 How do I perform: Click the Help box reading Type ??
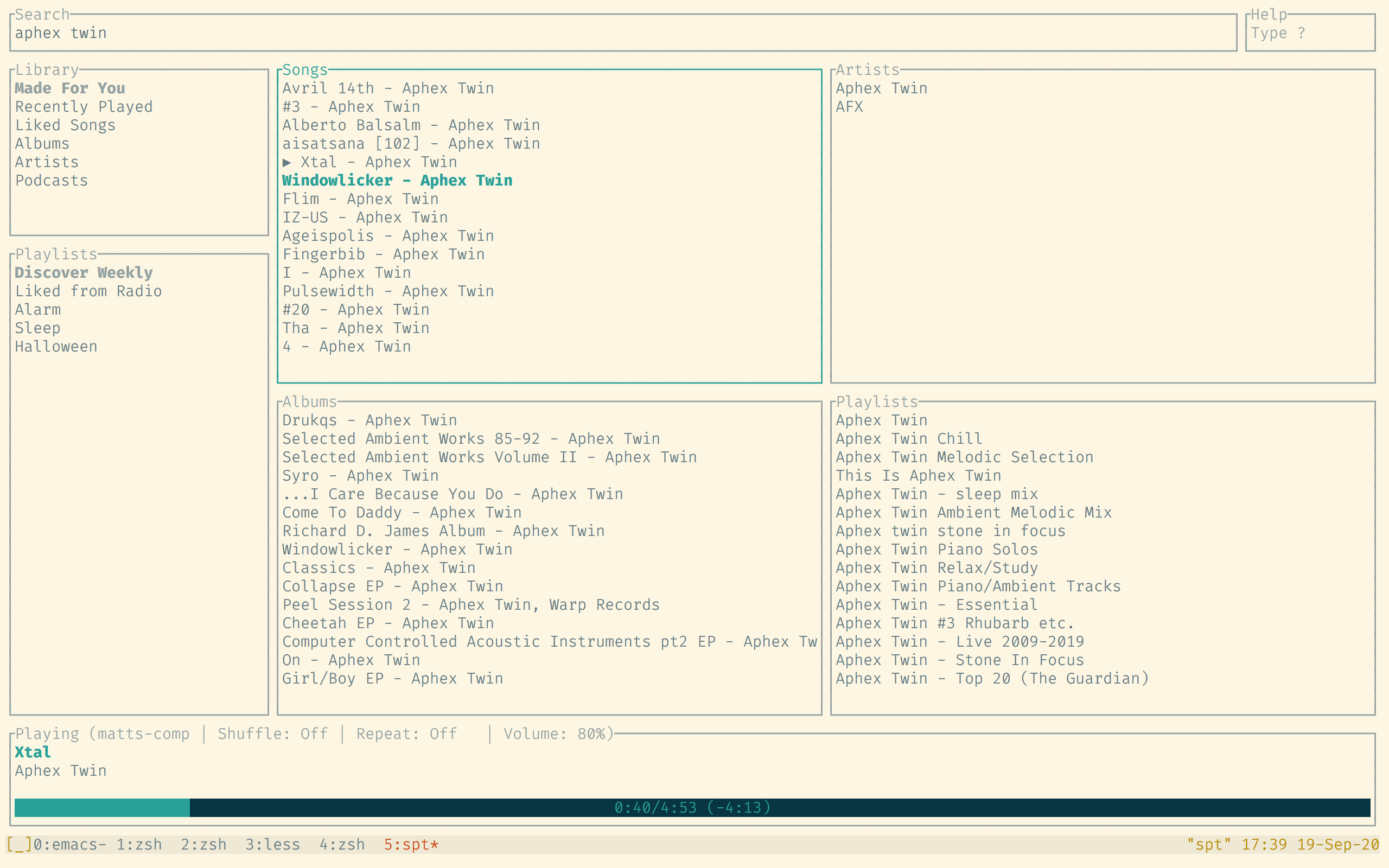coord(1310,33)
